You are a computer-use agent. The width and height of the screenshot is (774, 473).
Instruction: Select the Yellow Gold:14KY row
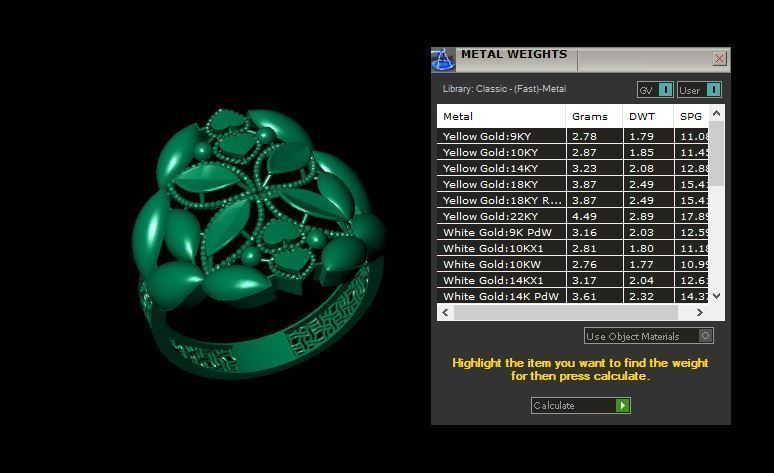[x=573, y=168]
